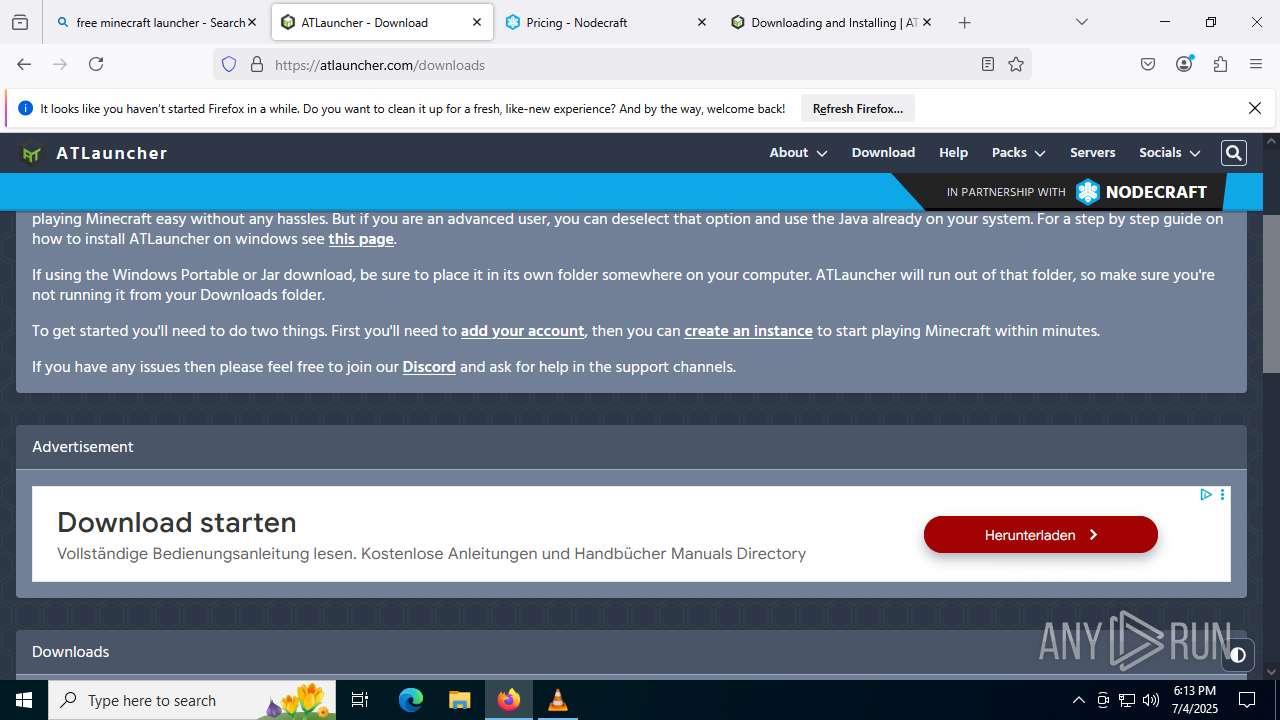Screen dimensions: 1280x720
Task: Expand the About dropdown menu
Action: 798,153
